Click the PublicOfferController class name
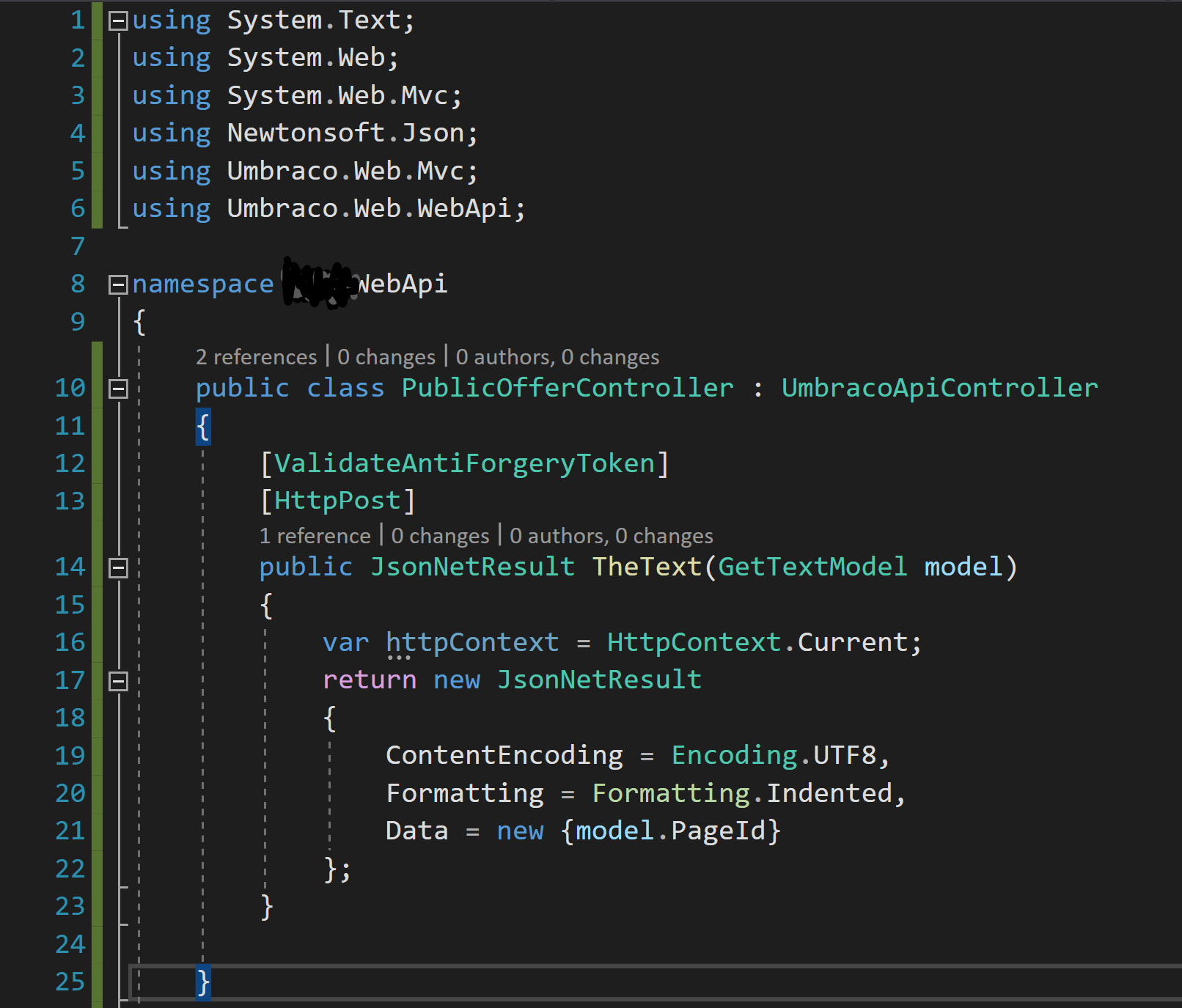The width and height of the screenshot is (1182, 1008). click(x=567, y=388)
